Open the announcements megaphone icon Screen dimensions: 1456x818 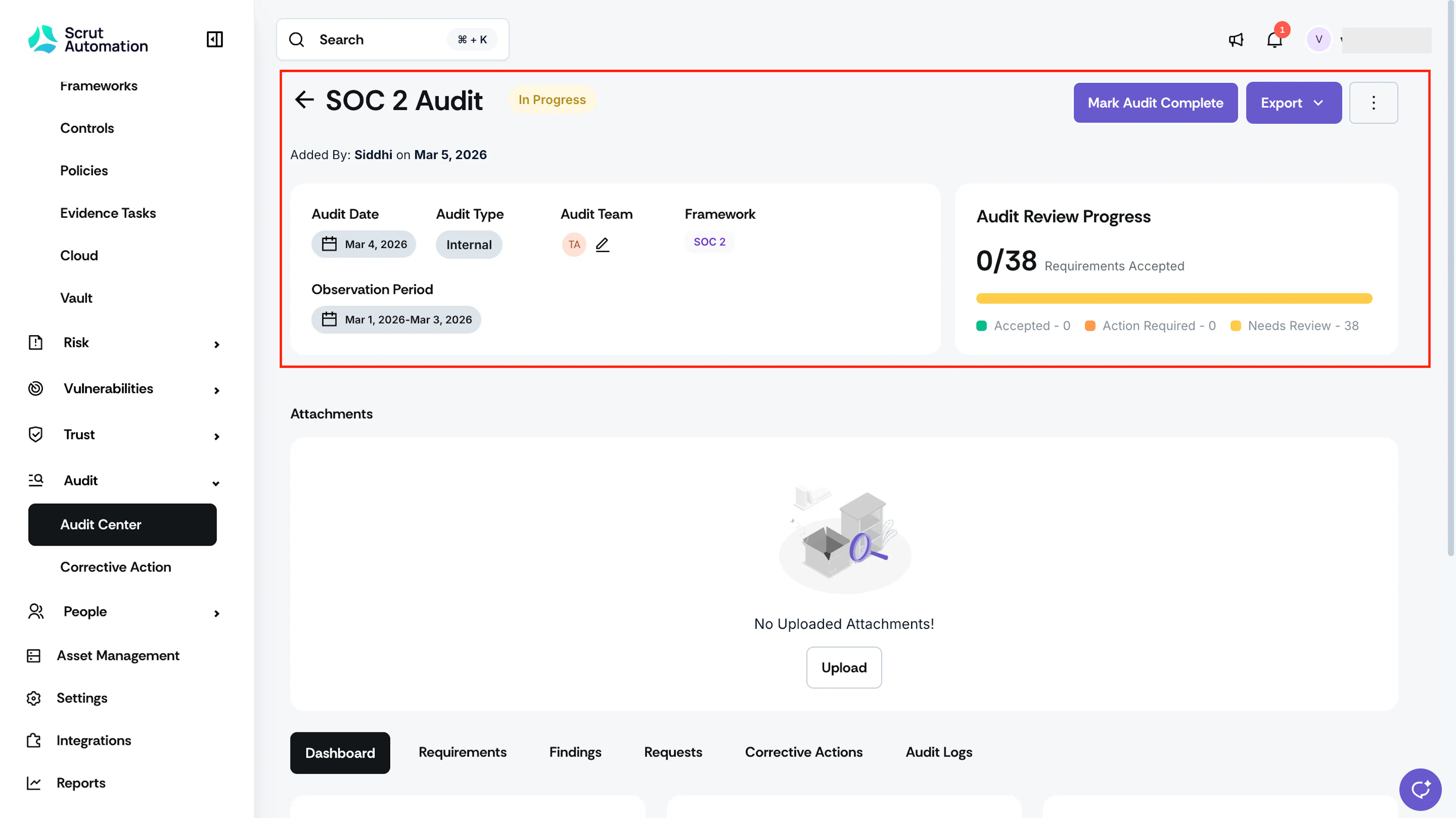(x=1236, y=39)
